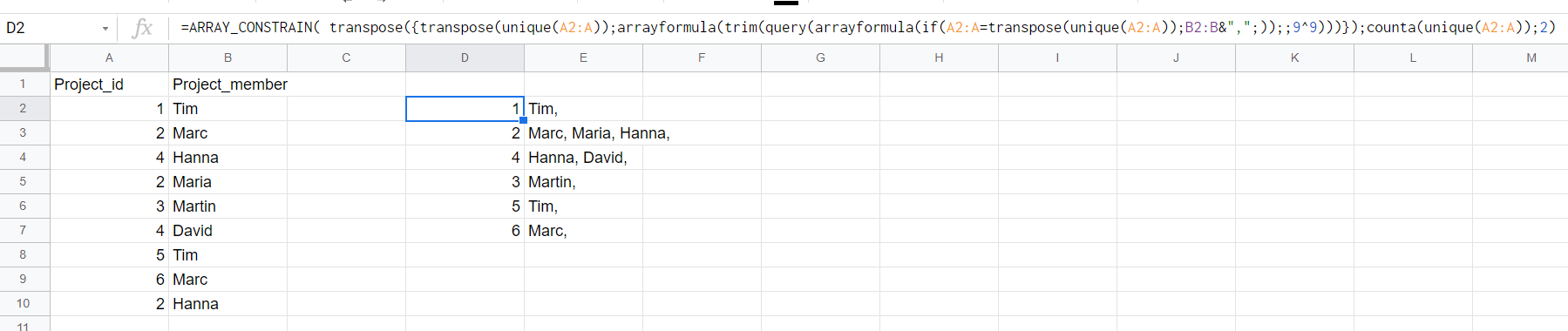
Task: Click the Project_id header cell
Action: click(x=109, y=84)
